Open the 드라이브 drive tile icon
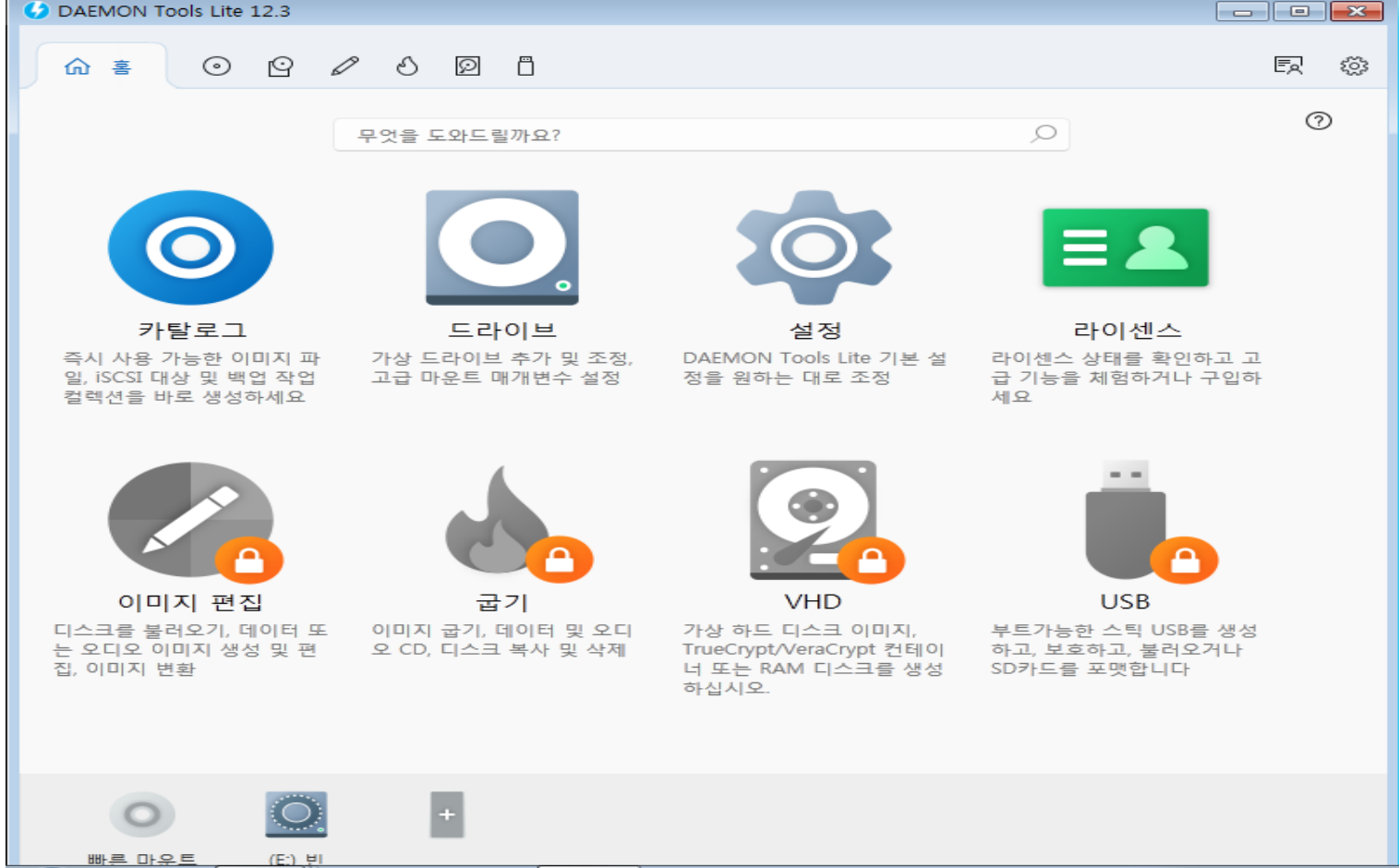Screen dimensions: 1399x868 point(502,247)
